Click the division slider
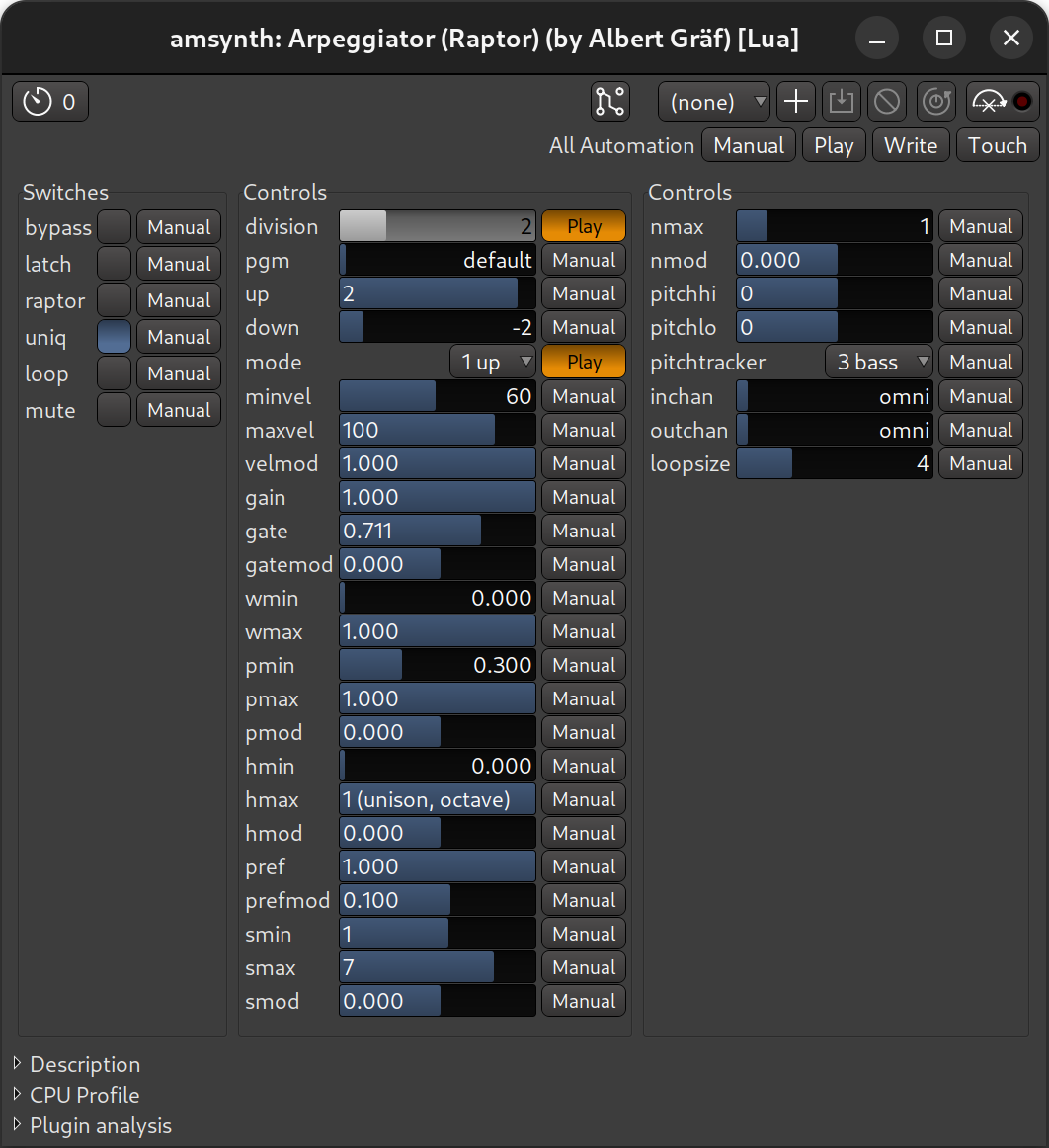 click(x=438, y=226)
